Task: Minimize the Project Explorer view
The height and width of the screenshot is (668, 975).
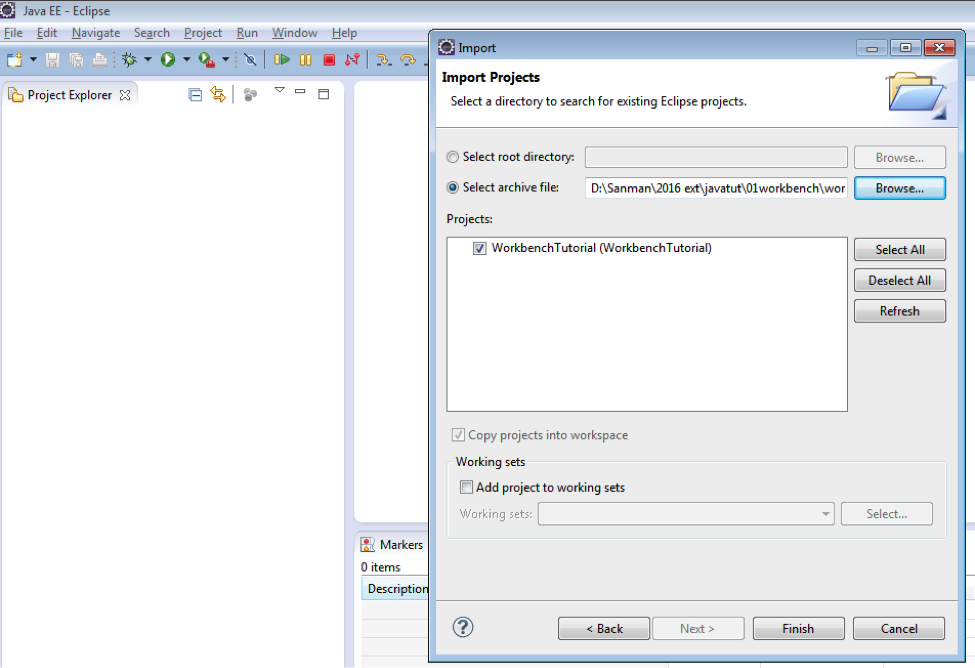Action: click(x=300, y=91)
